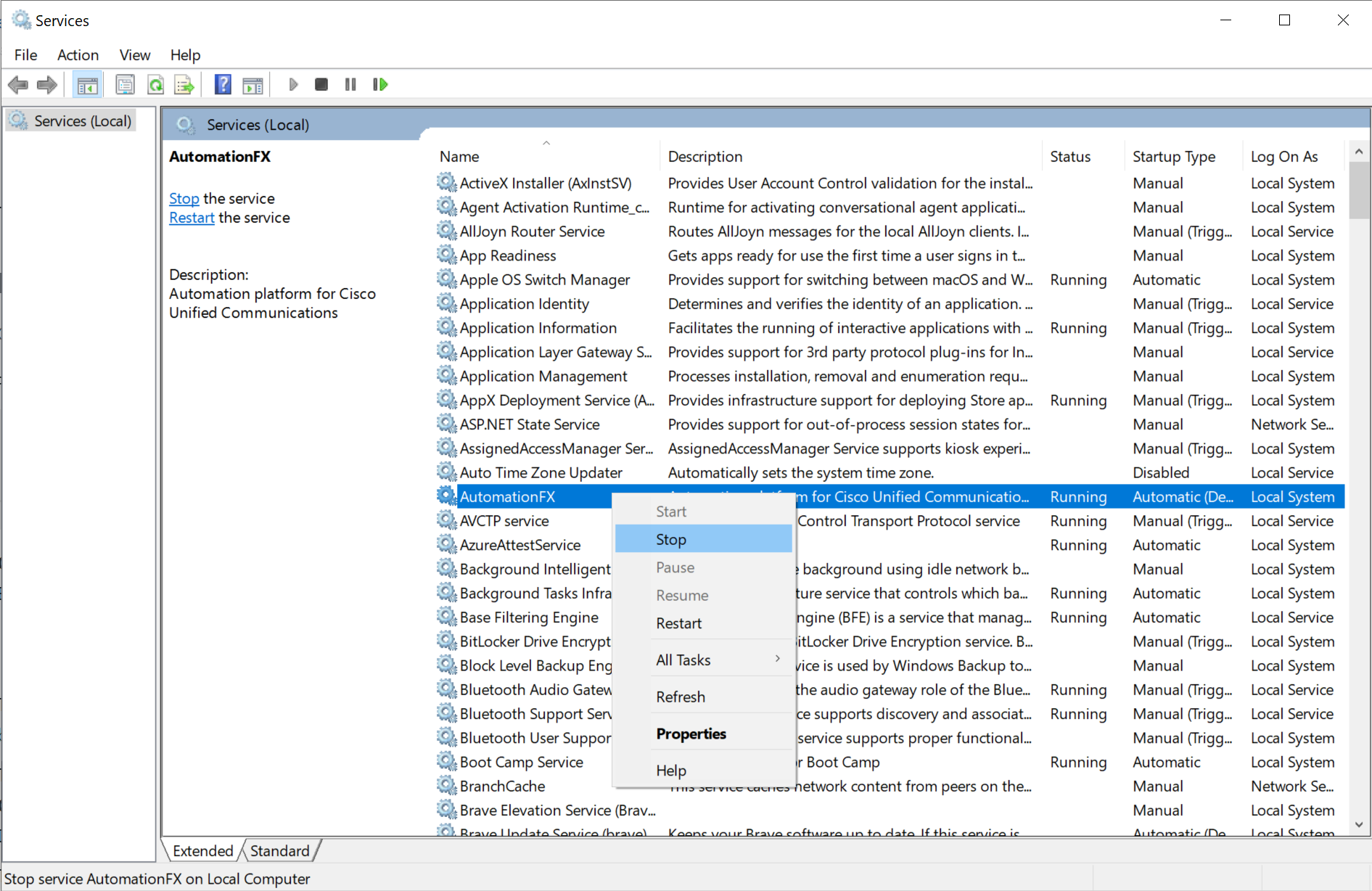This screenshot has width=1372, height=891.
Task: Click the Stop Service square icon
Action: (x=321, y=85)
